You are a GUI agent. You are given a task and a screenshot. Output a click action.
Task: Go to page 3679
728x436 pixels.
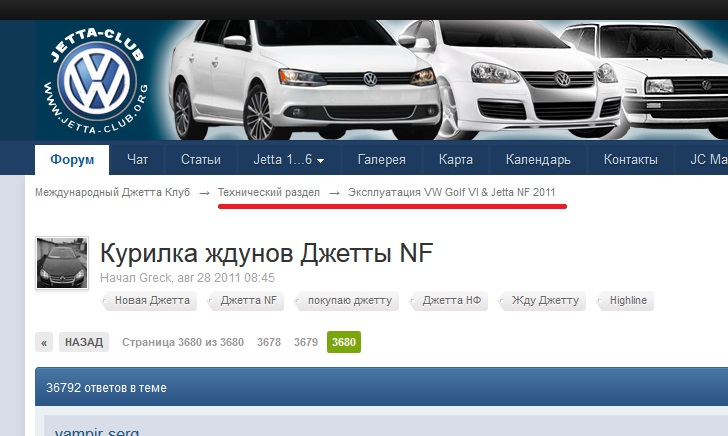coord(306,342)
